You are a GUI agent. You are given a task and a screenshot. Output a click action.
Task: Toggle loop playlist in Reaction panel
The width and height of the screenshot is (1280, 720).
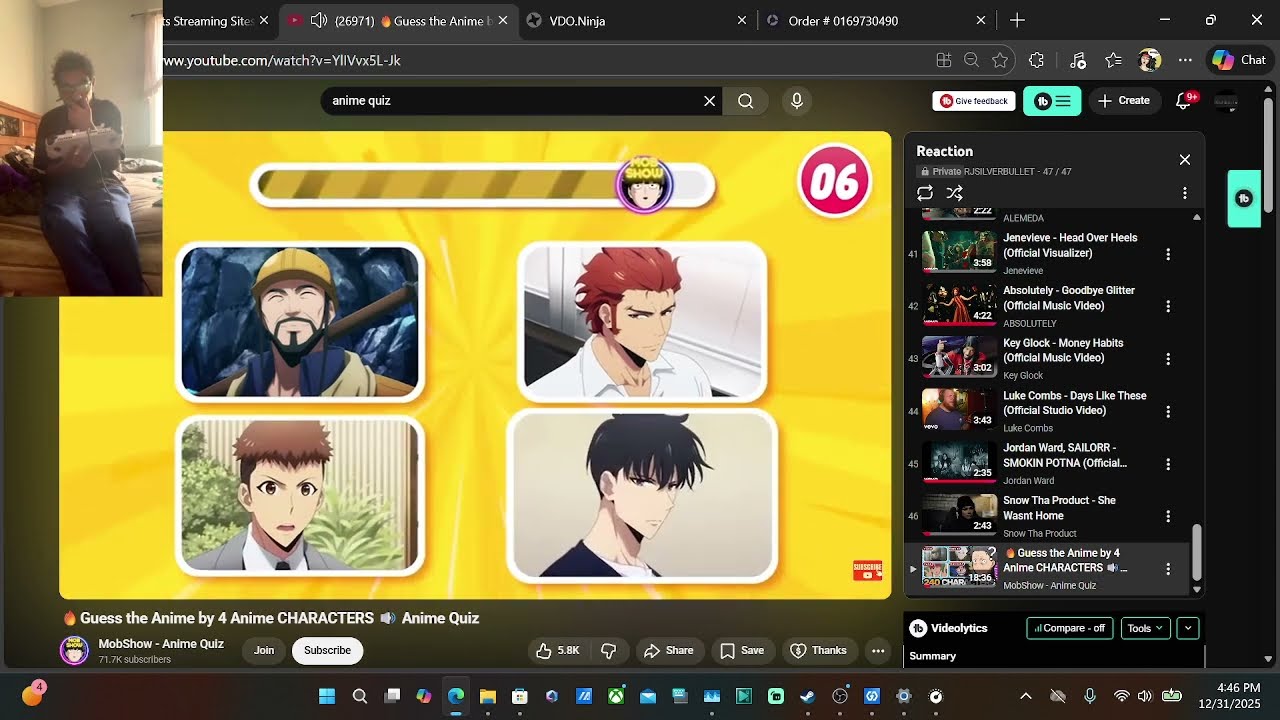925,193
